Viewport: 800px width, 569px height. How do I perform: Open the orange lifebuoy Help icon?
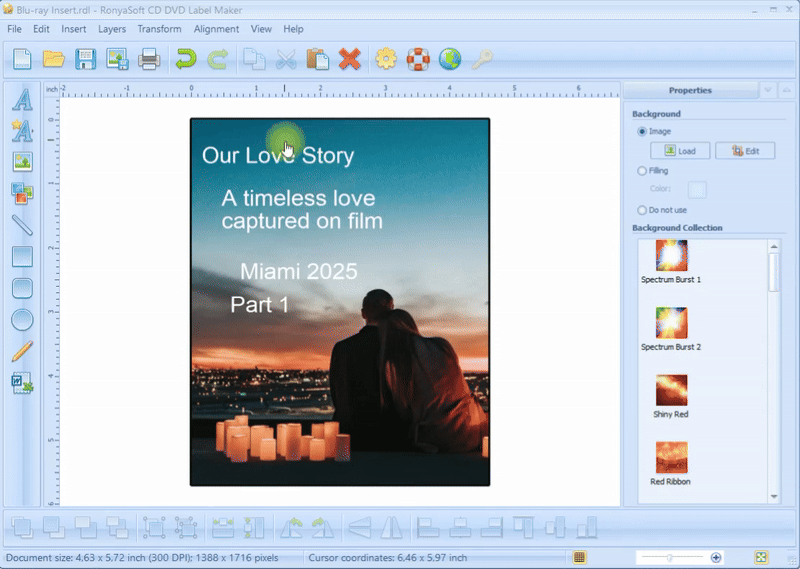pyautogui.click(x=418, y=60)
